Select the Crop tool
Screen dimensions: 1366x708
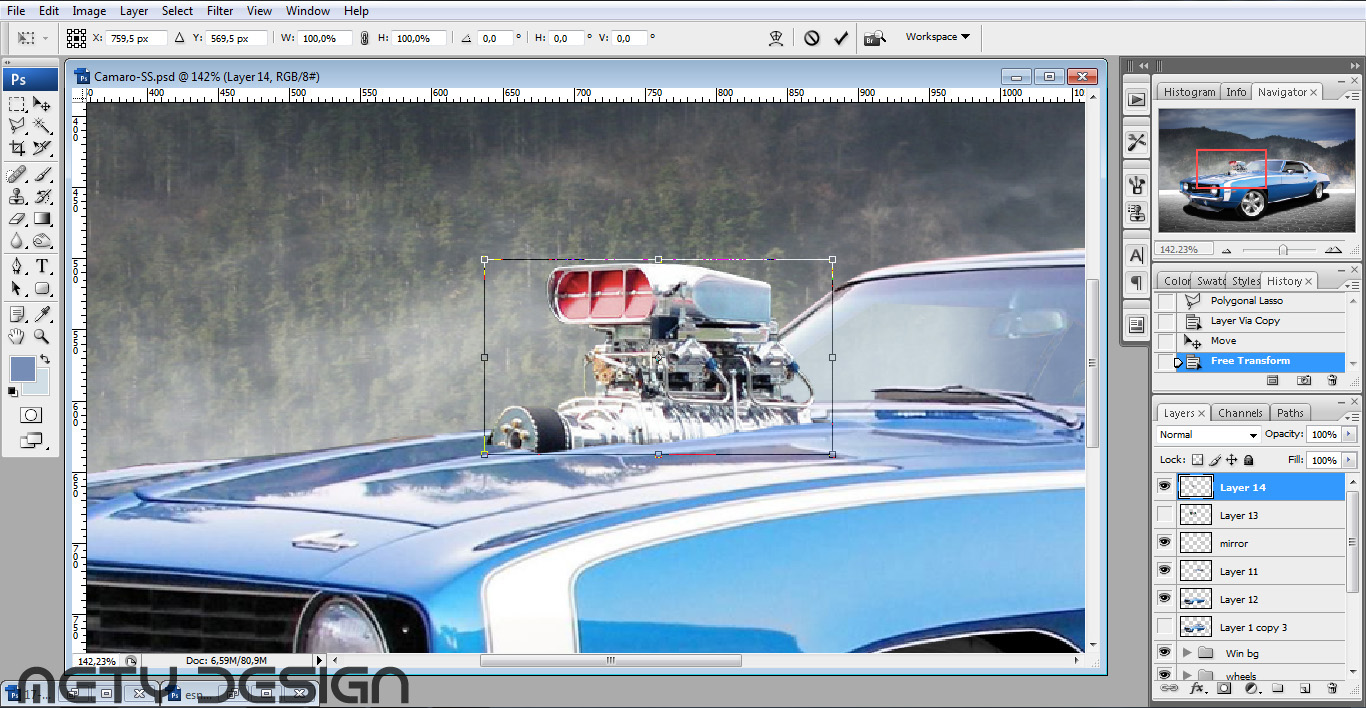[x=17, y=148]
